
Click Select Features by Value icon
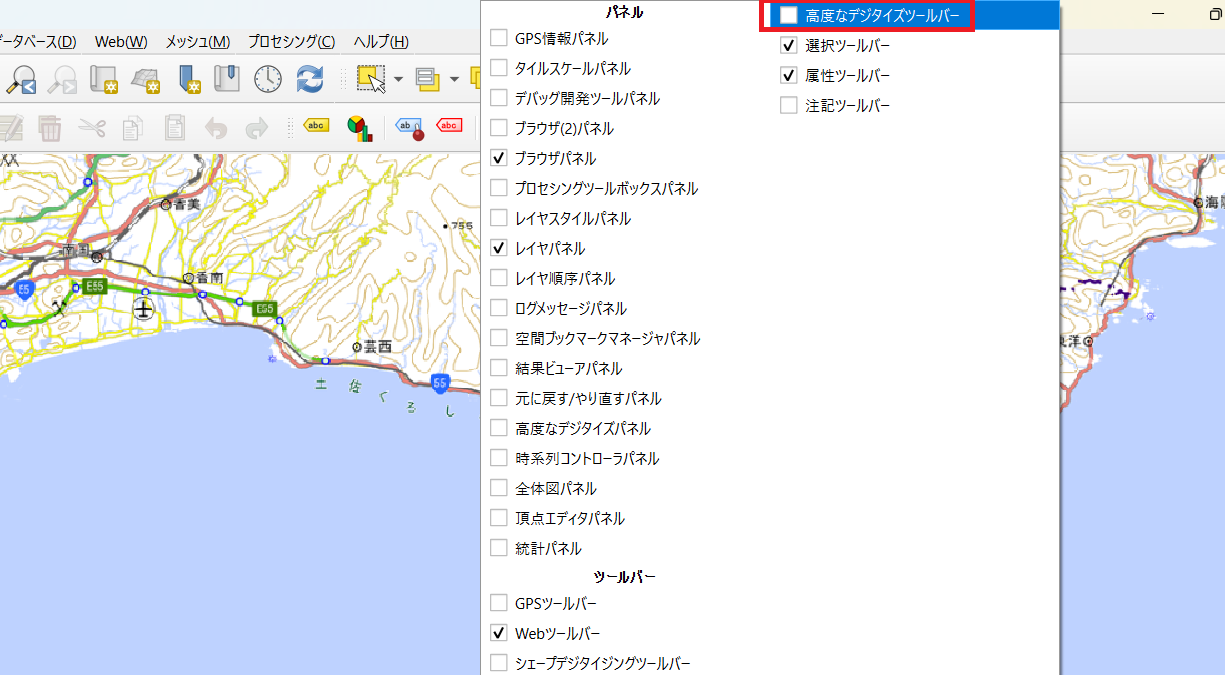428,78
